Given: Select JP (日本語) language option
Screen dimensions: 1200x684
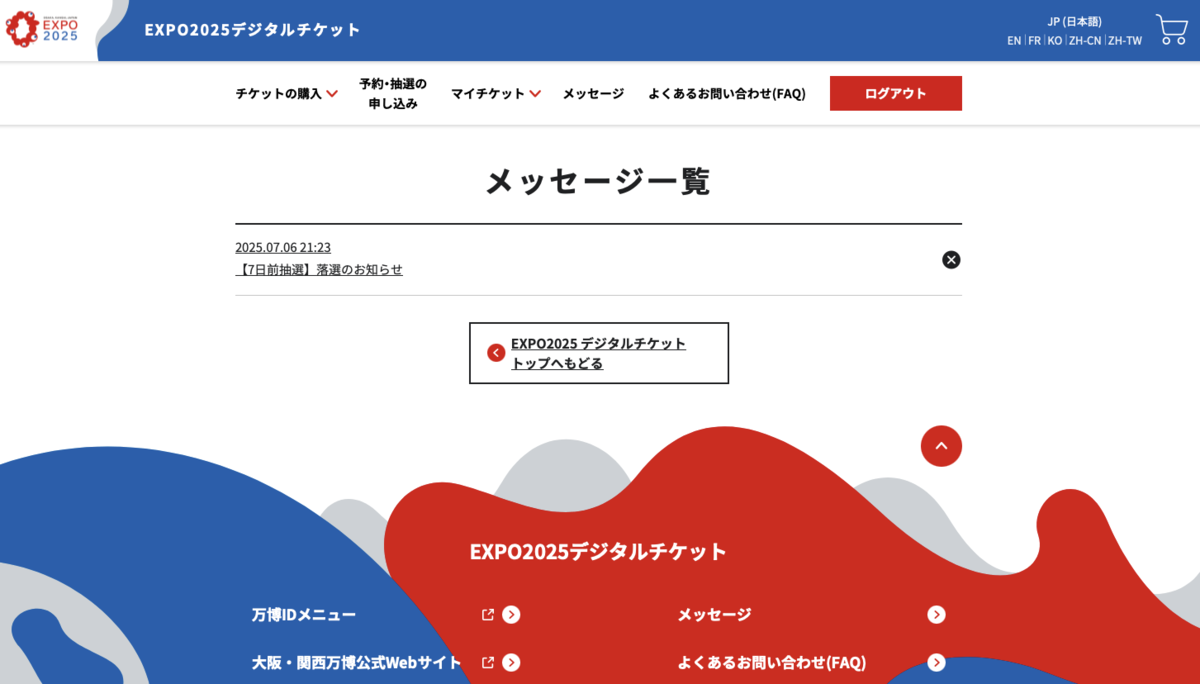Looking at the screenshot, I should coord(1074,21).
